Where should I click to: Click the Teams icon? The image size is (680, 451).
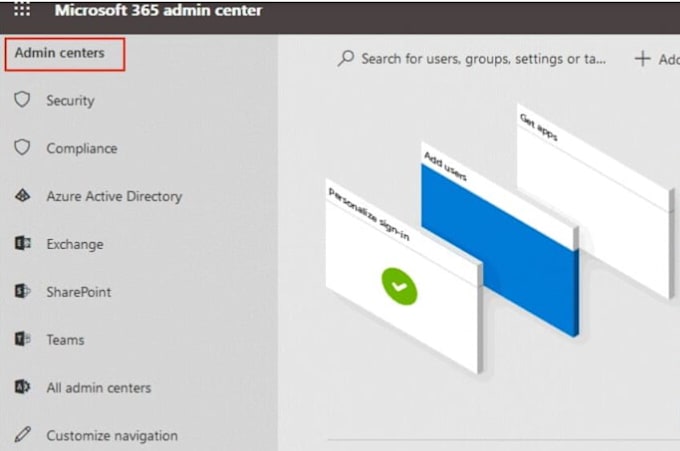(23, 339)
